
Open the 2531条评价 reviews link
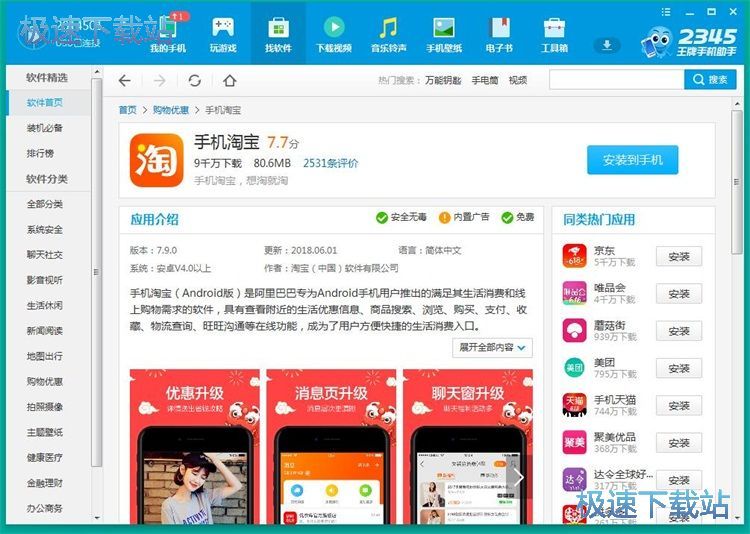coord(331,163)
